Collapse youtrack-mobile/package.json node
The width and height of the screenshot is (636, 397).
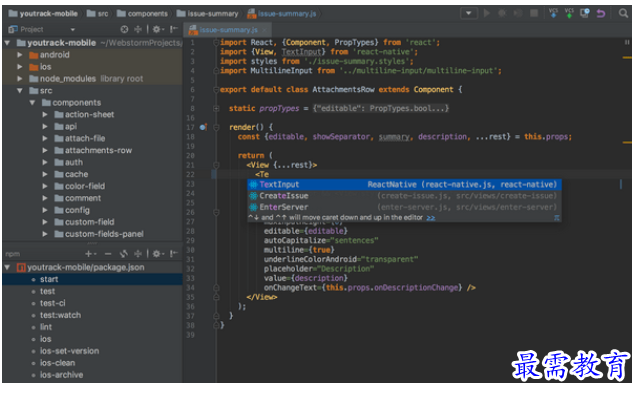[x=7, y=267]
